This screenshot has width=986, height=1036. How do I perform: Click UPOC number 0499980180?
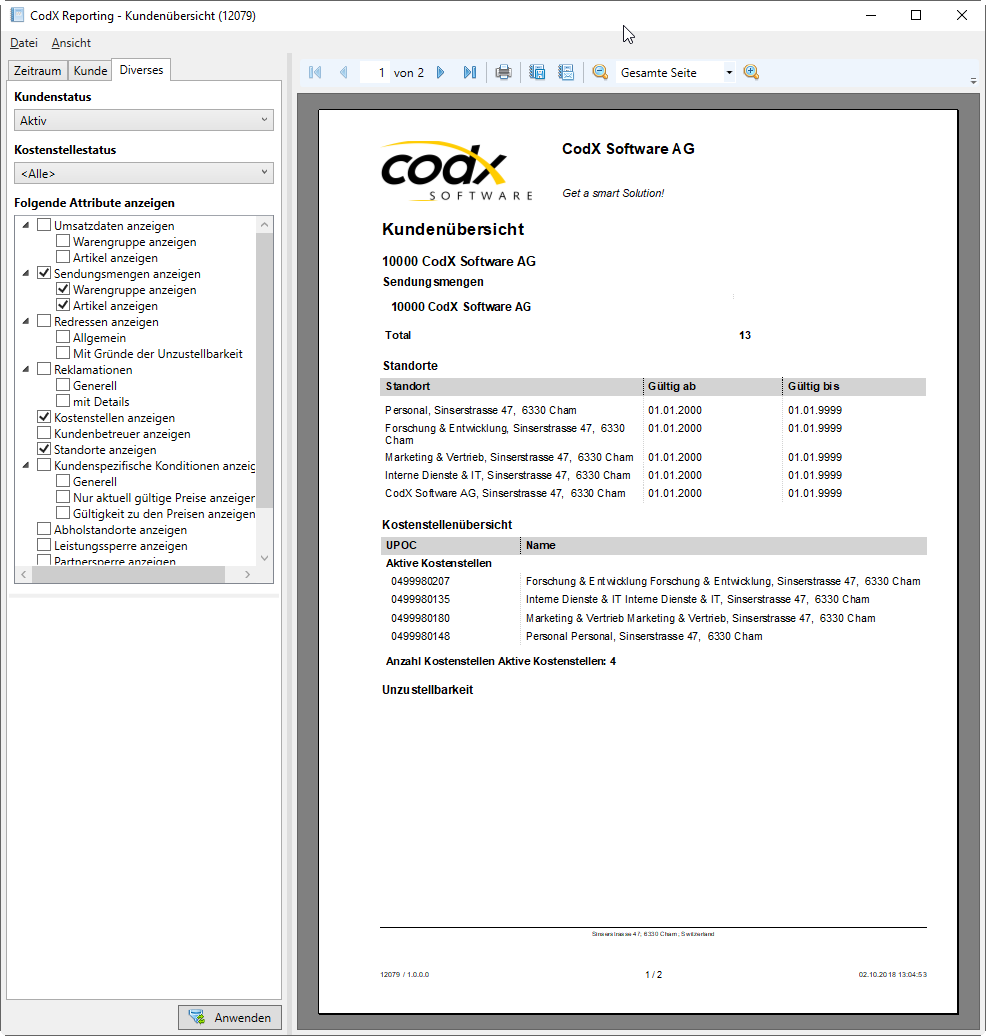pos(420,618)
